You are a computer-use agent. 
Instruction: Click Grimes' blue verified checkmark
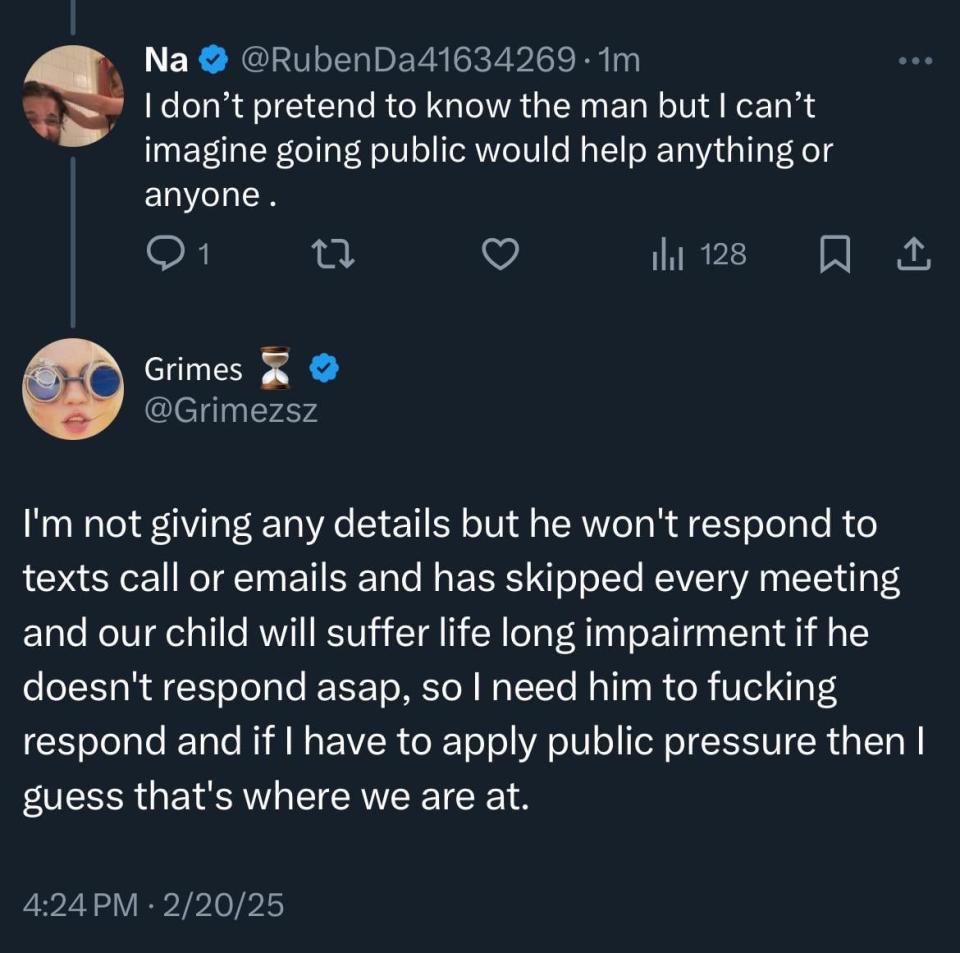322,370
